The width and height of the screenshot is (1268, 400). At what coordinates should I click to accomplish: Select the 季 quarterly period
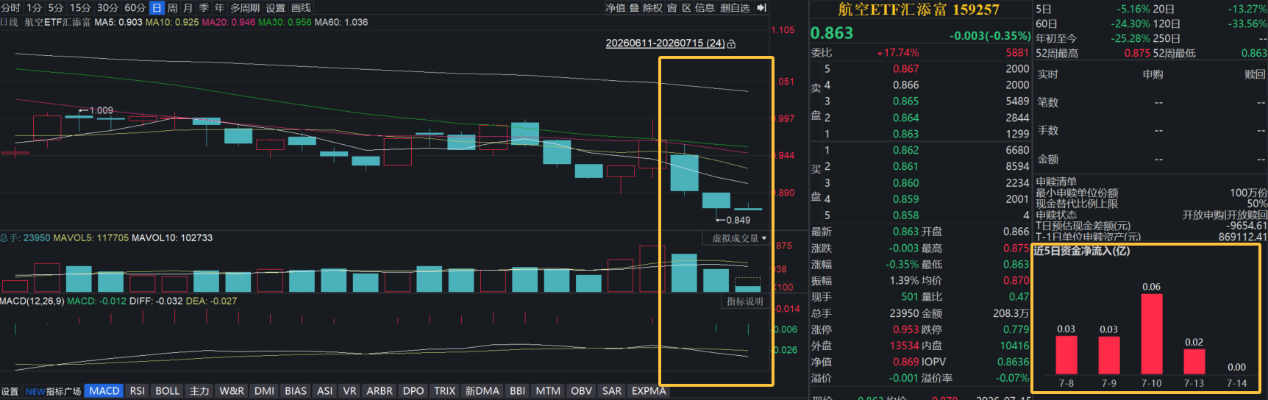click(203, 7)
